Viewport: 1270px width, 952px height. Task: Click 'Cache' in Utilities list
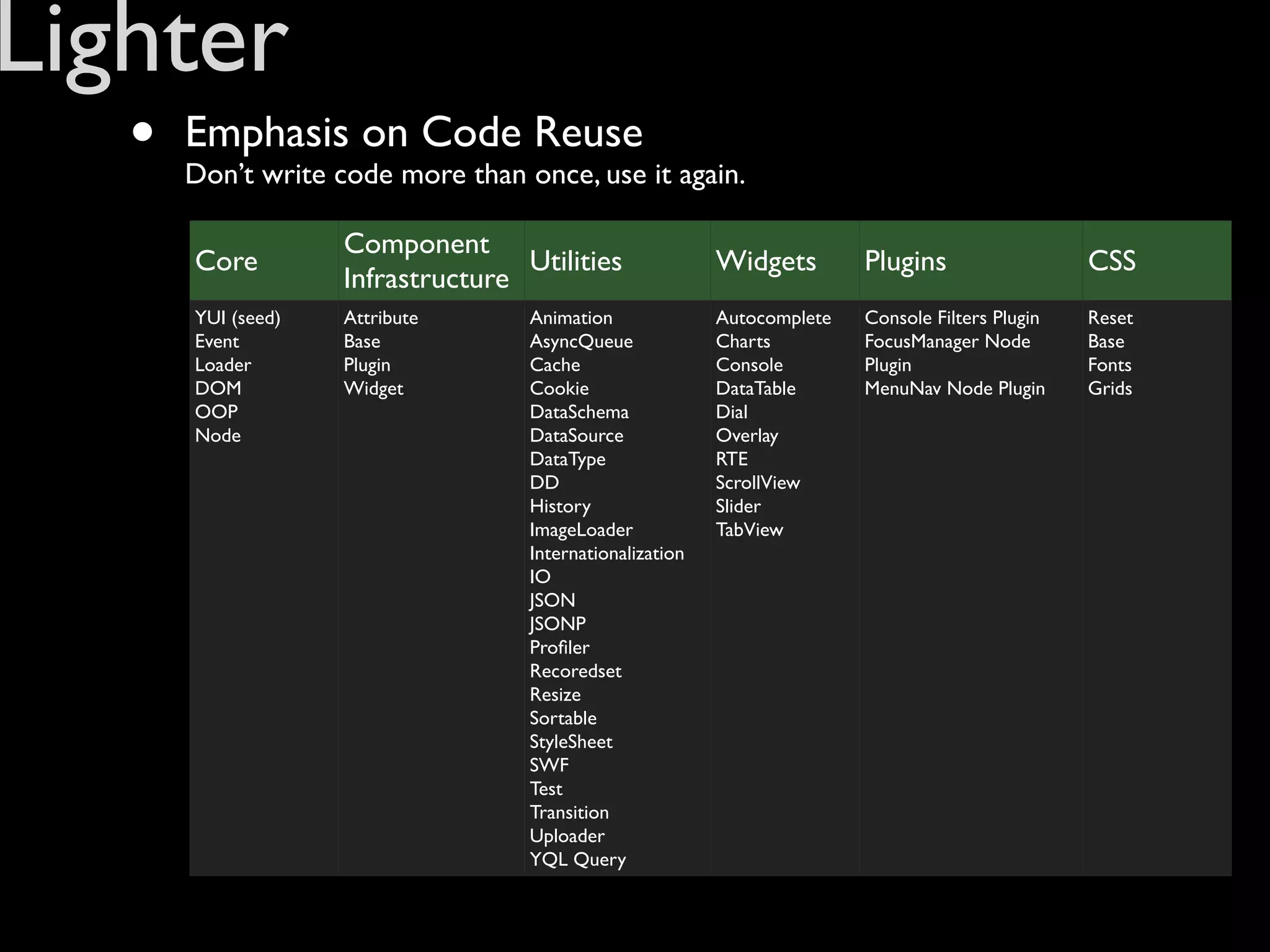click(x=555, y=365)
